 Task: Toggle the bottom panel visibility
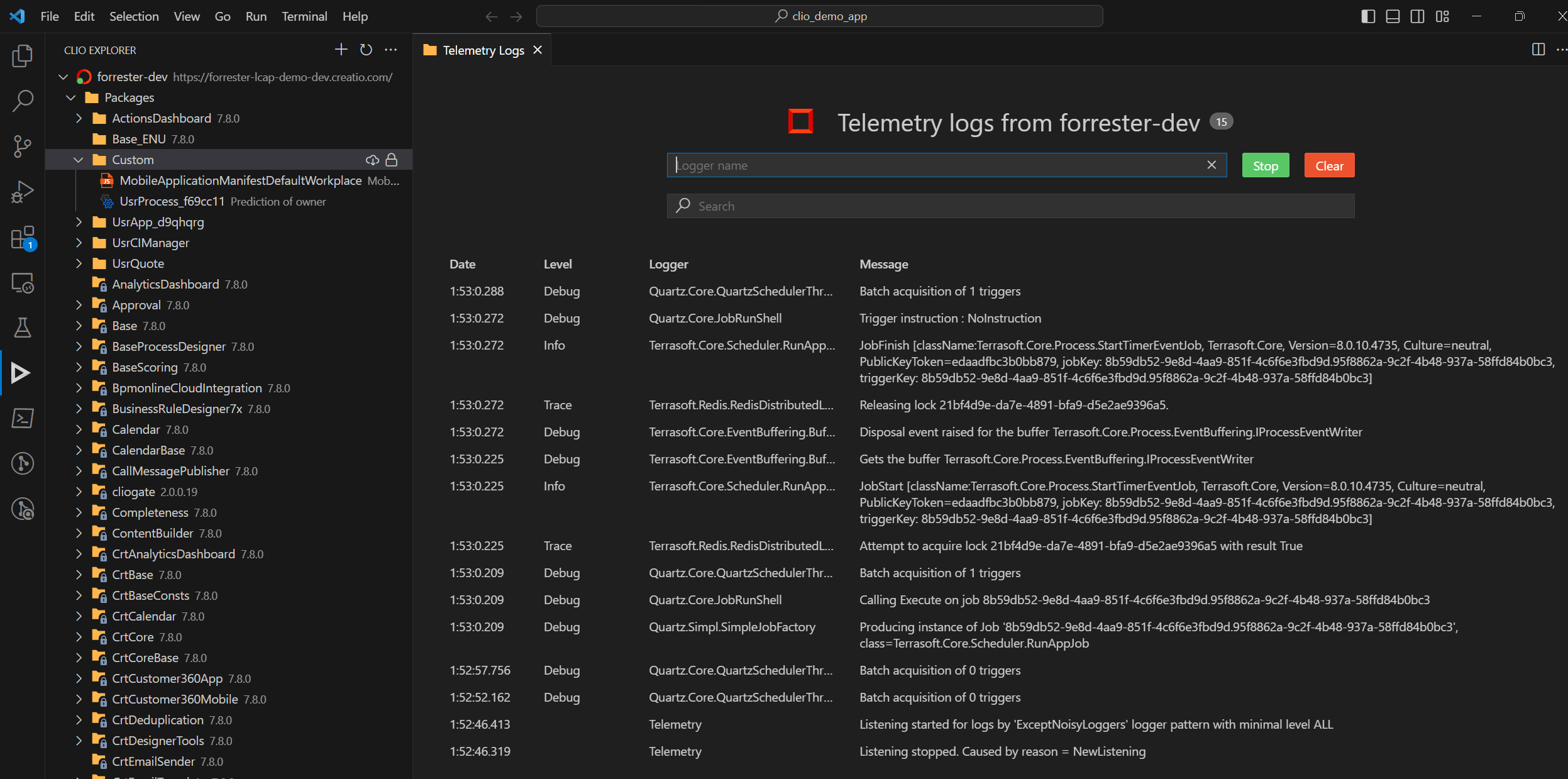point(1393,16)
